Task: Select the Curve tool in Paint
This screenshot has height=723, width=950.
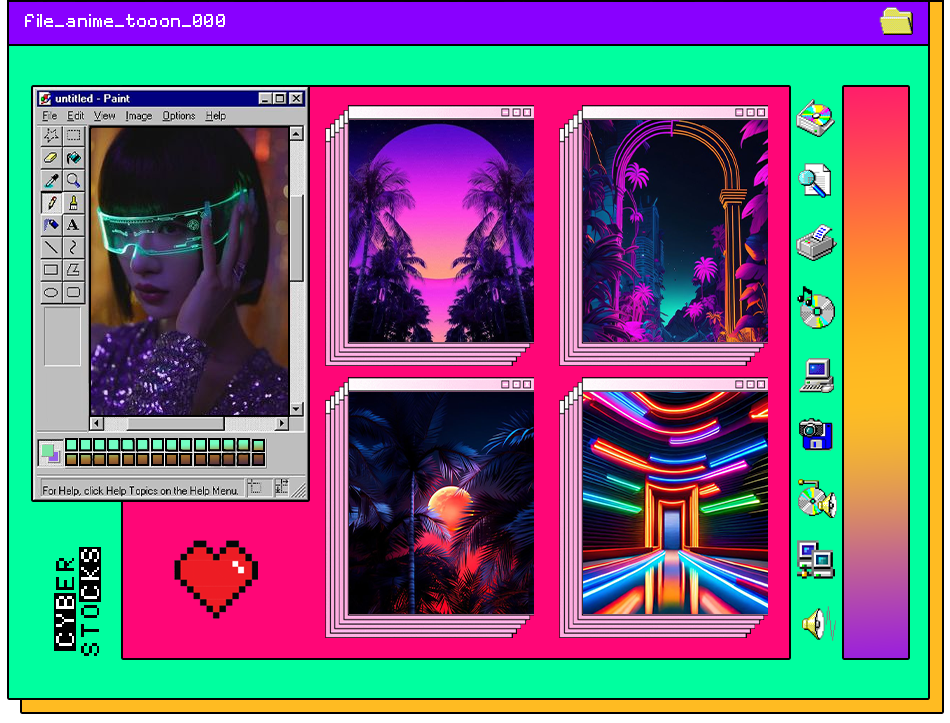Action: coord(73,247)
